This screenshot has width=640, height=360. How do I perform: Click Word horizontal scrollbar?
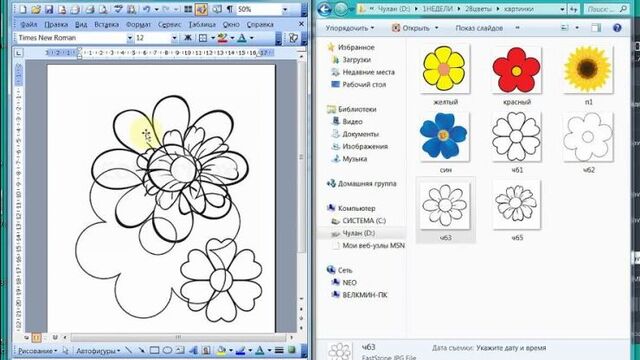[178, 338]
